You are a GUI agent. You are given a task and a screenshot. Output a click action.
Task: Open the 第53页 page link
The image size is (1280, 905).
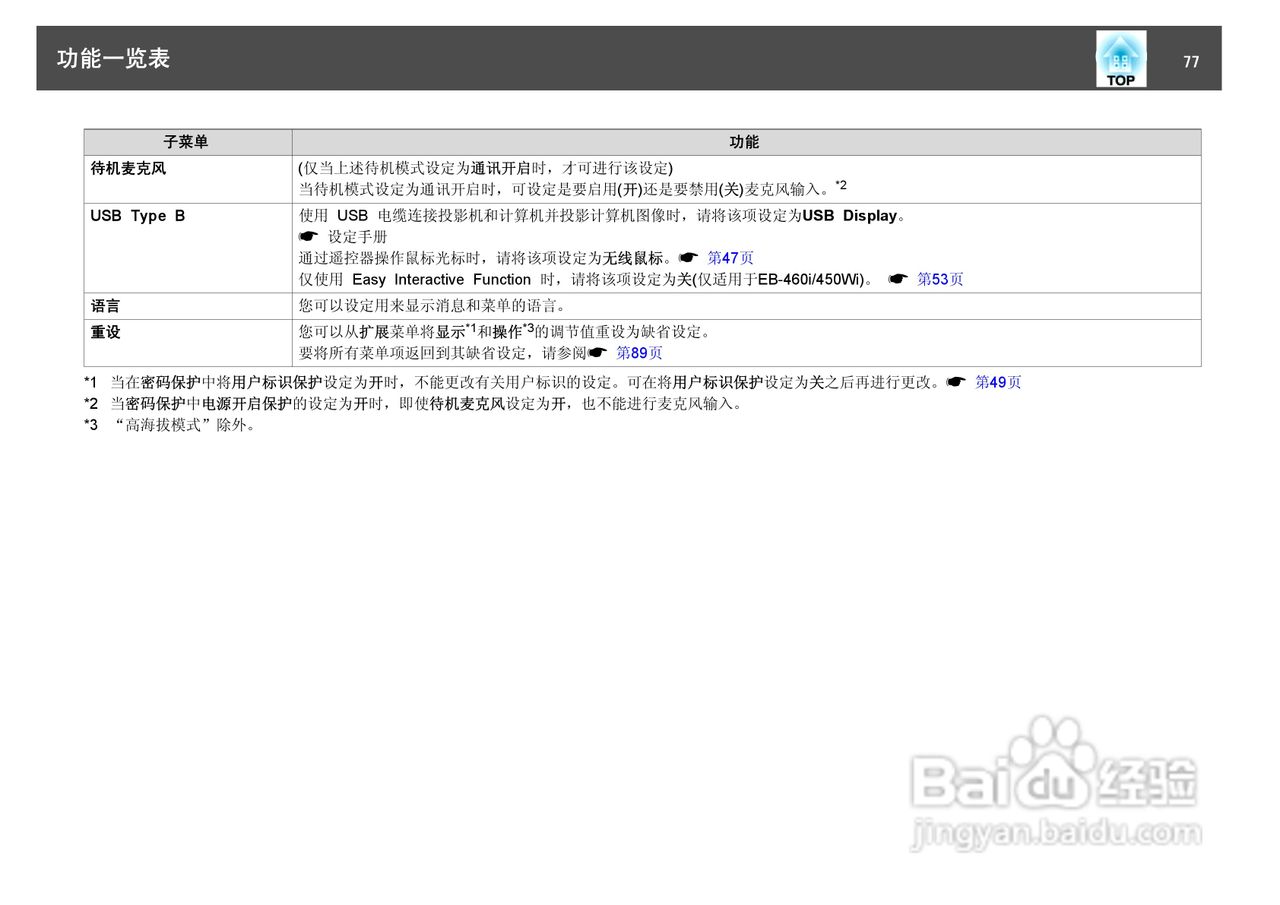tap(940, 279)
